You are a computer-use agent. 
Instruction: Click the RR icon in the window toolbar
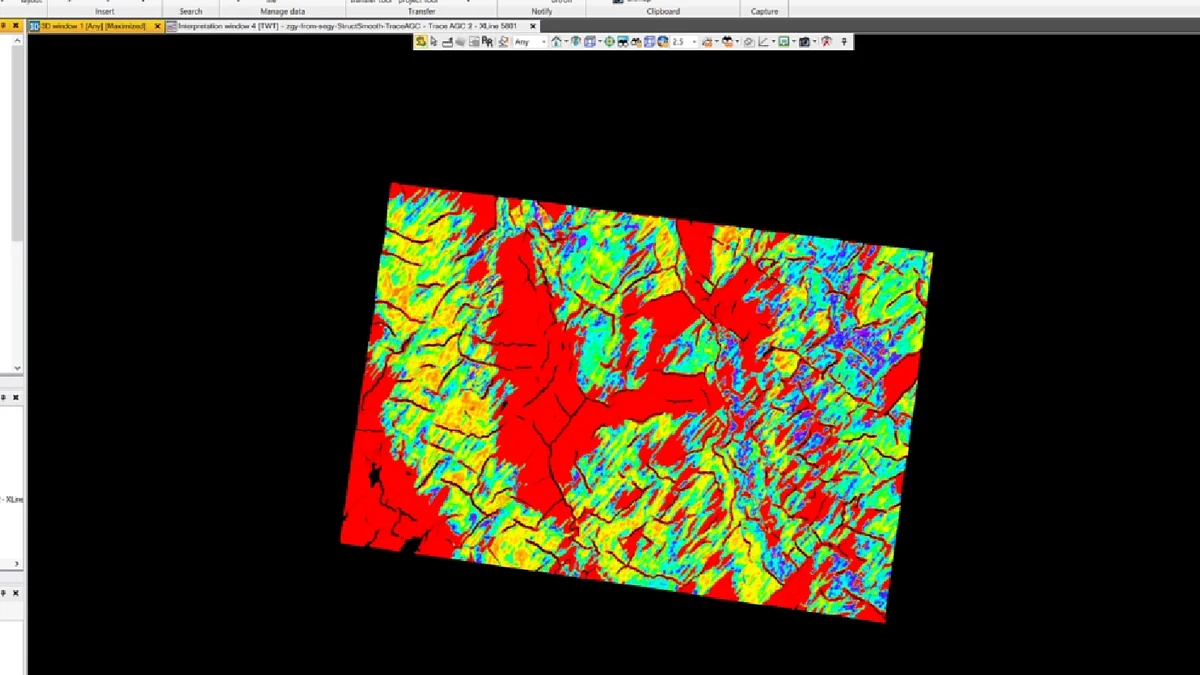487,42
